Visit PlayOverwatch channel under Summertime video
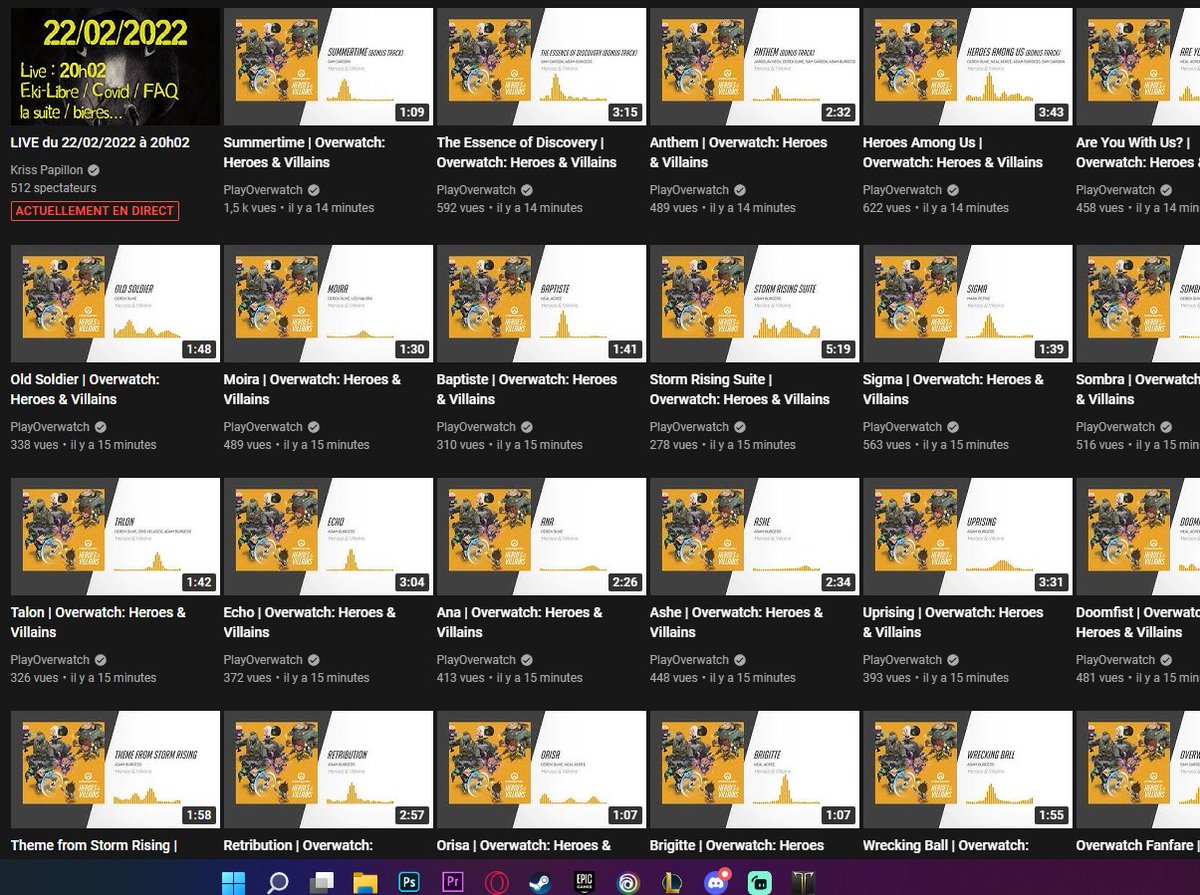The image size is (1200, 895). (263, 190)
